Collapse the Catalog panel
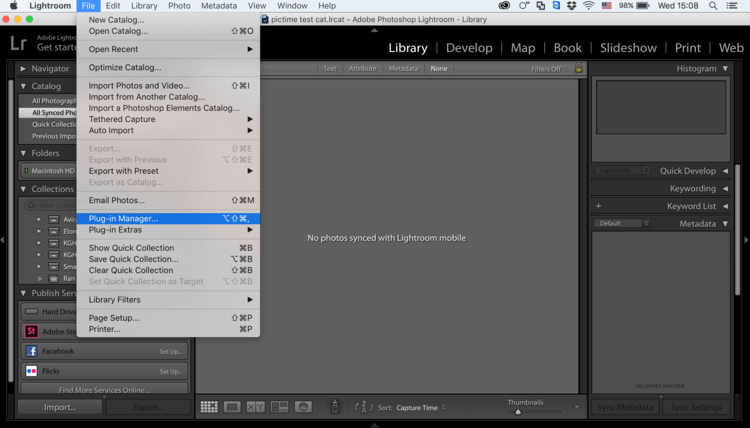The image size is (750, 428). pos(23,86)
